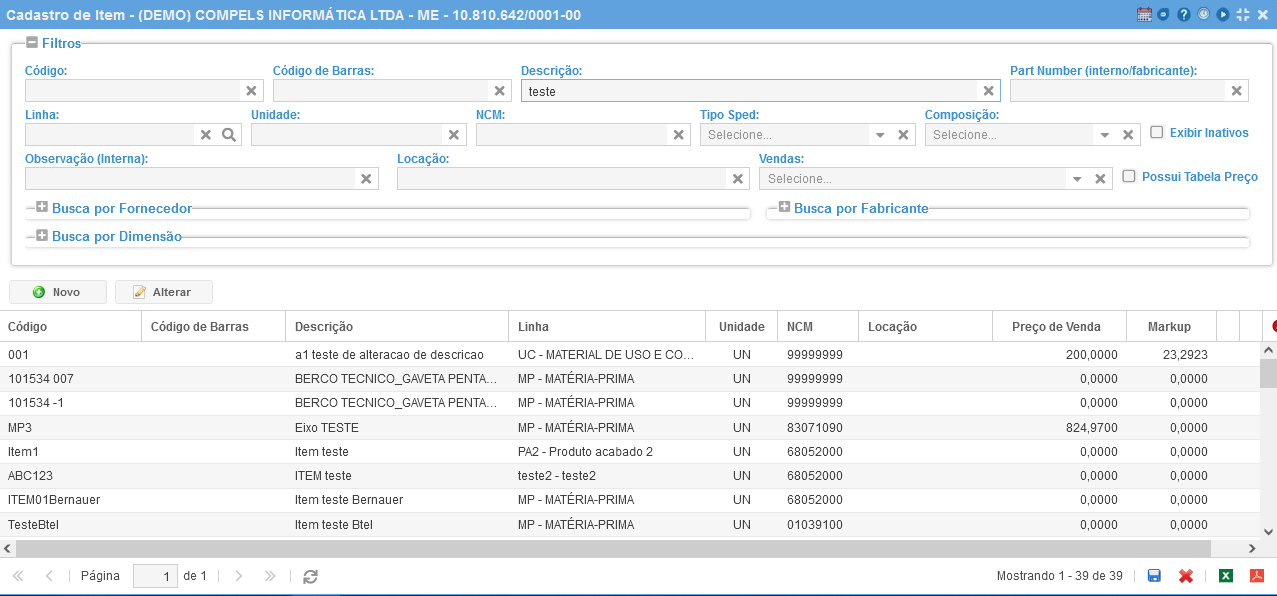Click into the Locação filter input
This screenshot has width=1277, height=596.
pyautogui.click(x=563, y=179)
